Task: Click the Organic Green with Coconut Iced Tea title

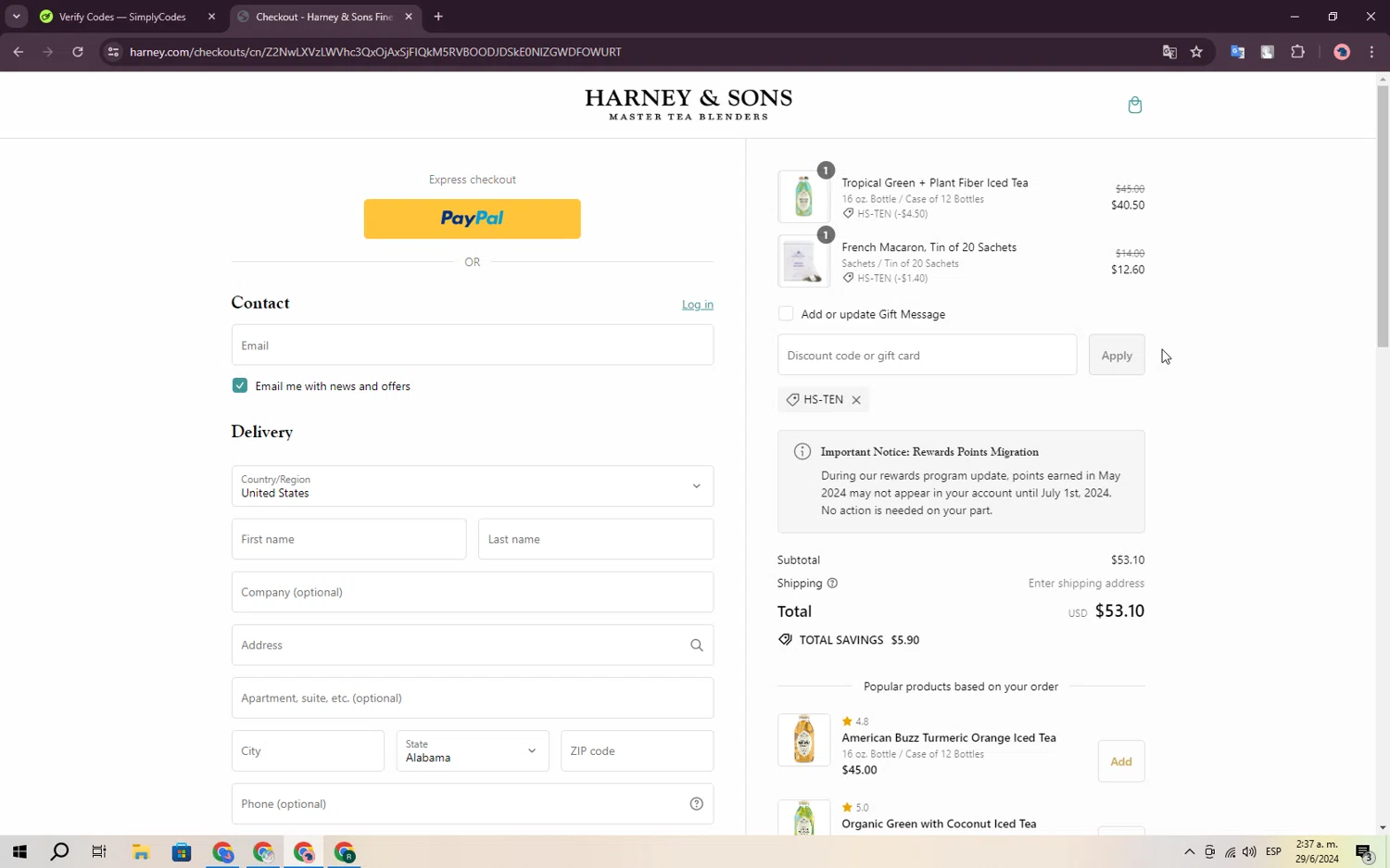Action: [939, 824]
